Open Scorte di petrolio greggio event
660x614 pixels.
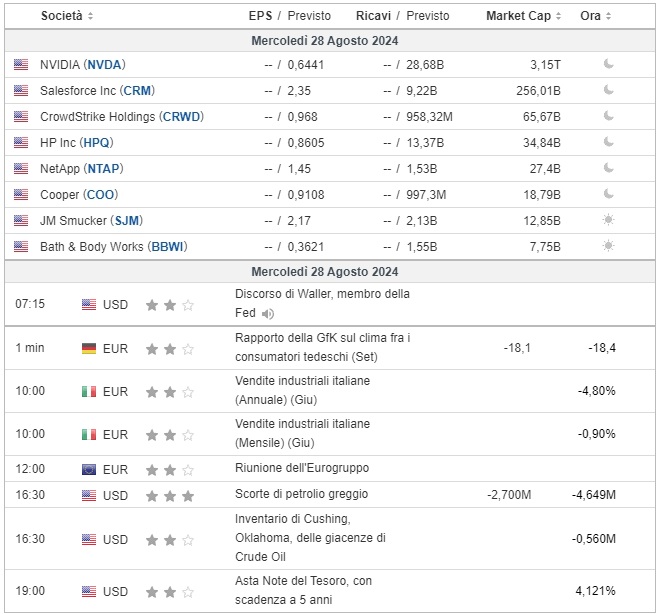301,494
